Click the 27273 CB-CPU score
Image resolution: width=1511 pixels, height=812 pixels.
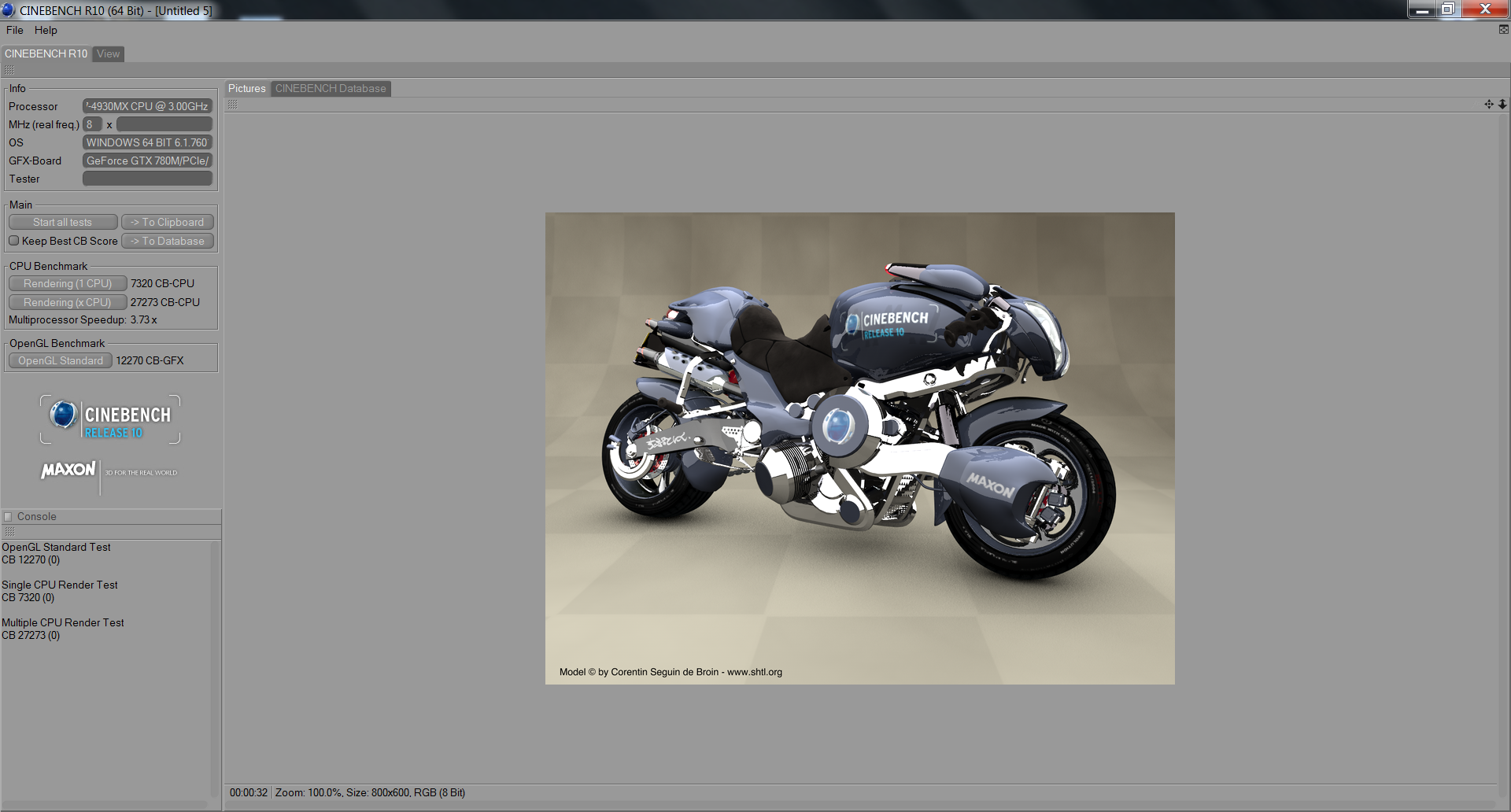165,302
